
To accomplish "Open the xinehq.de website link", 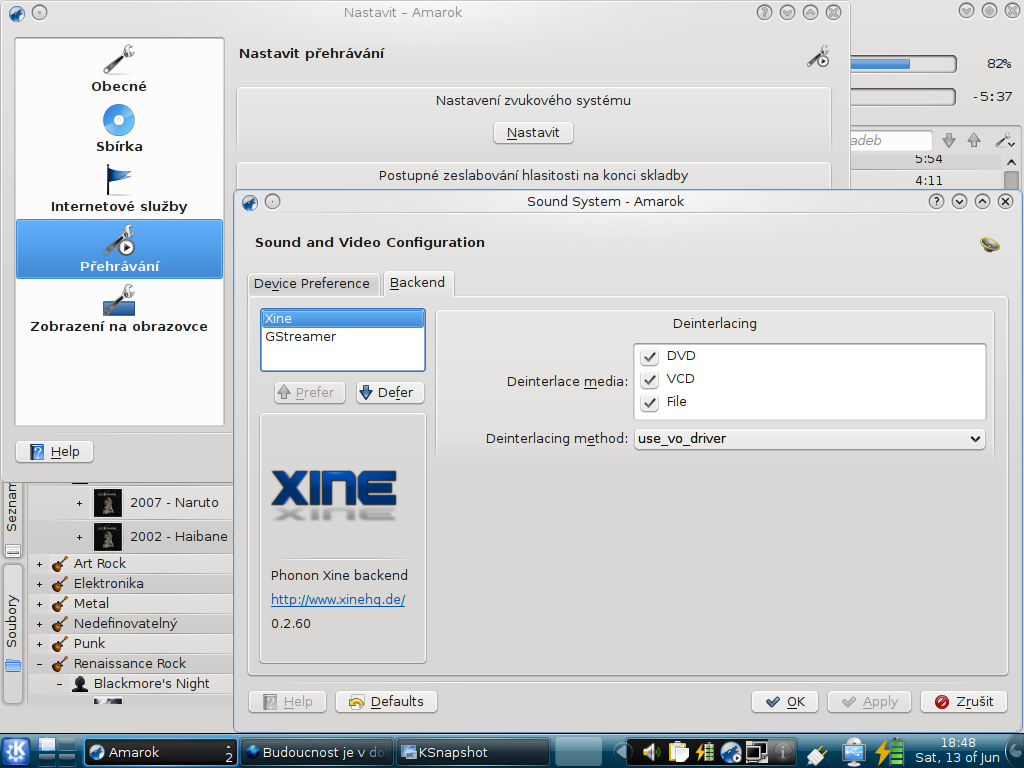I will pyautogui.click(x=338, y=600).
